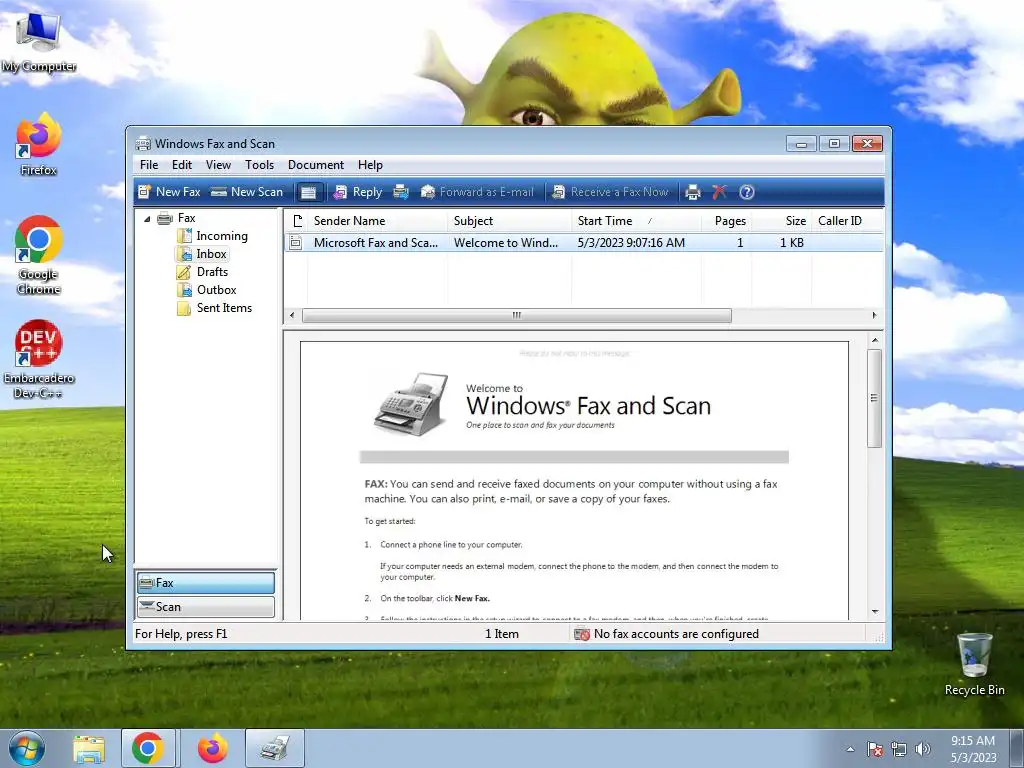Click the Drafts folder pencil icon
This screenshot has height=768, width=1024.
[184, 272]
